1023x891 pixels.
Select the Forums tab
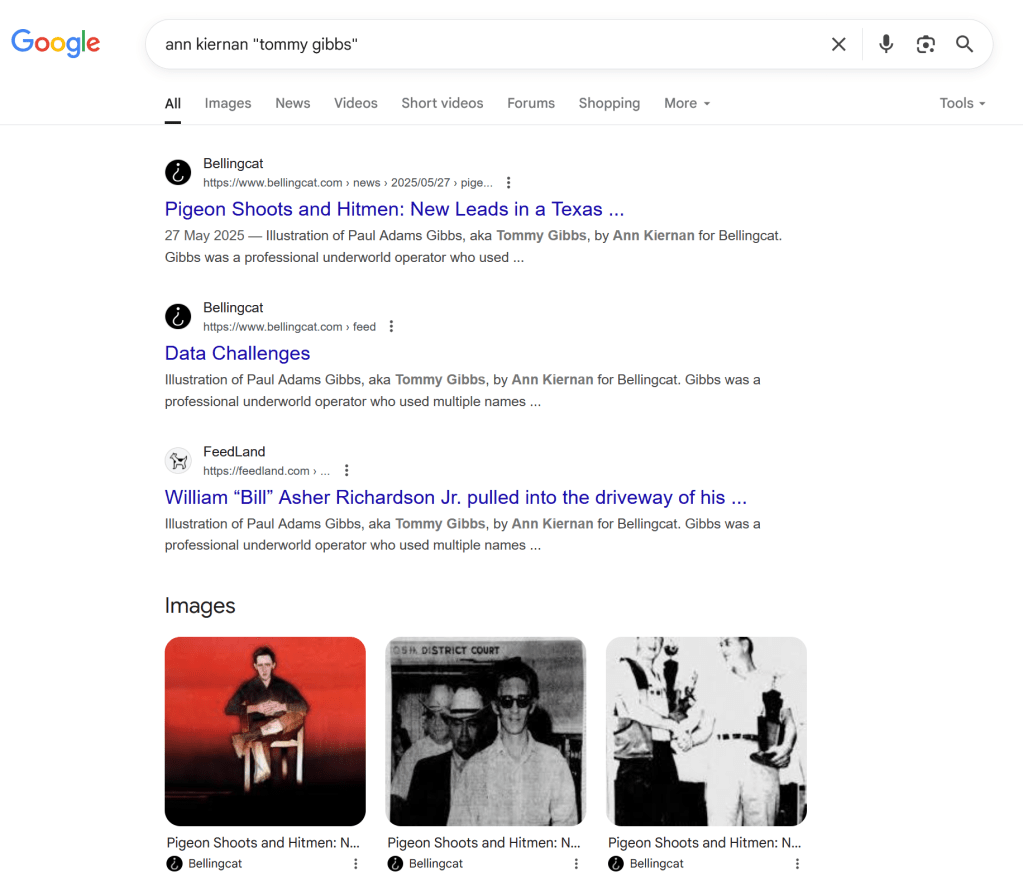pyautogui.click(x=530, y=103)
